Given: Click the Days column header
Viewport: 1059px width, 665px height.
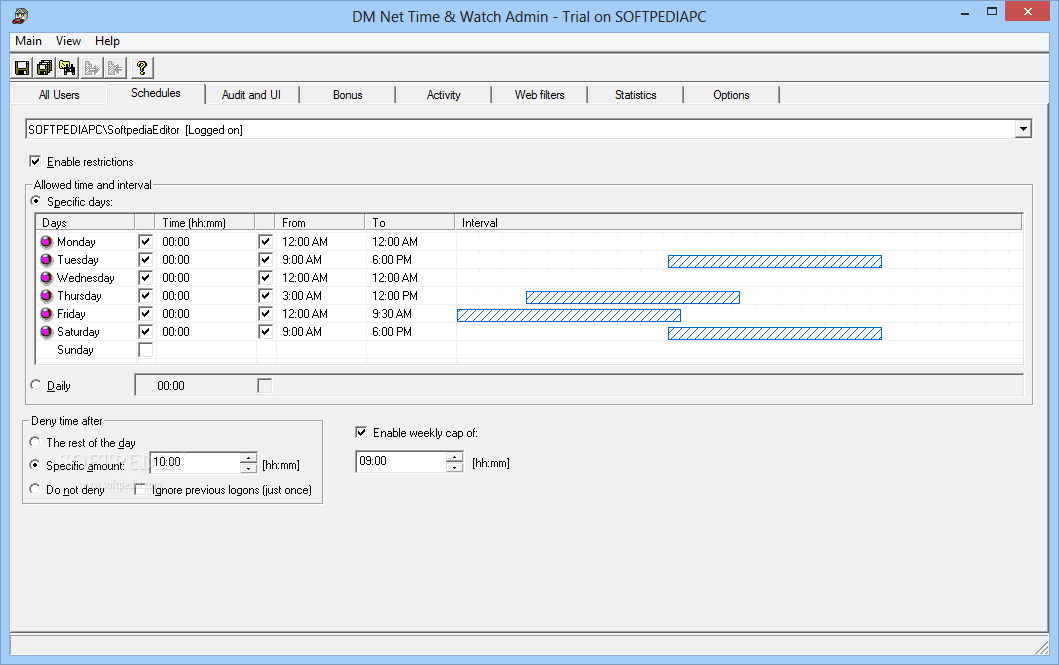Looking at the screenshot, I should [x=85, y=222].
